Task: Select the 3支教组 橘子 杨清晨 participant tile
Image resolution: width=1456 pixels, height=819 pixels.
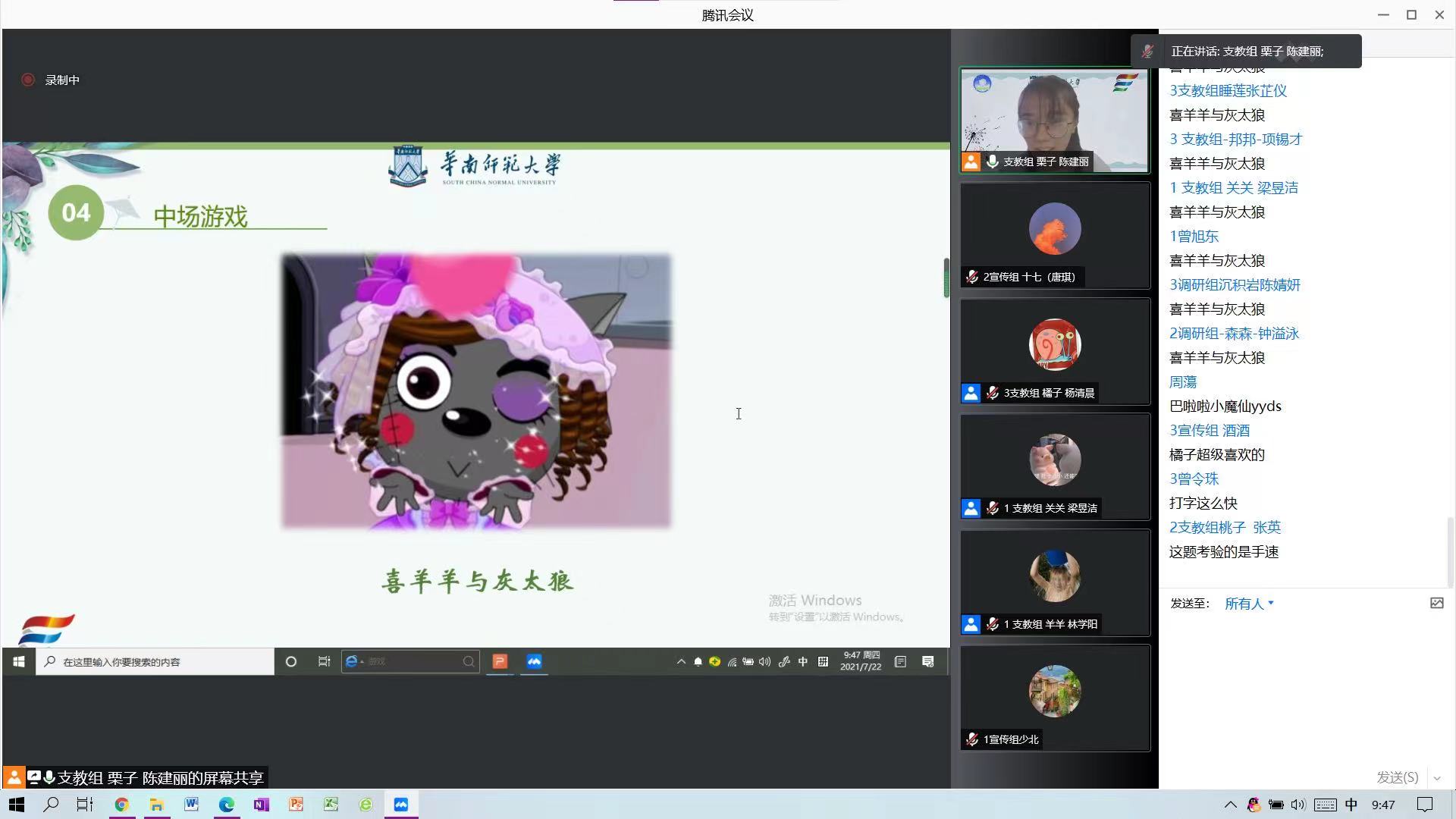Action: coord(1055,351)
